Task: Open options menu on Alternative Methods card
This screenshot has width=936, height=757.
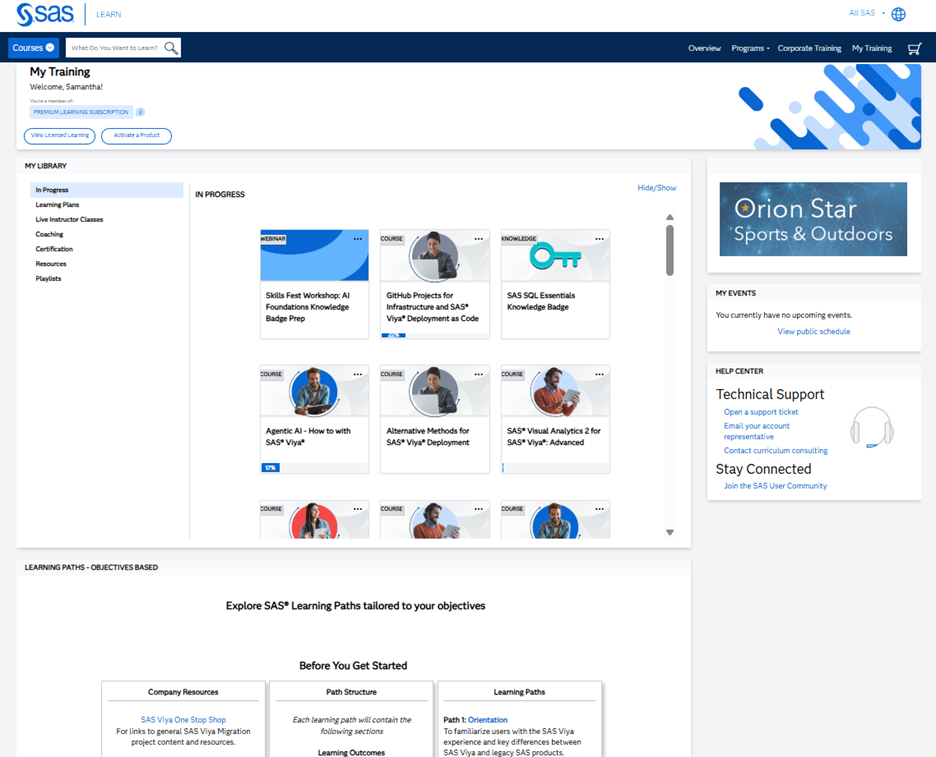Action: pyautogui.click(x=479, y=374)
